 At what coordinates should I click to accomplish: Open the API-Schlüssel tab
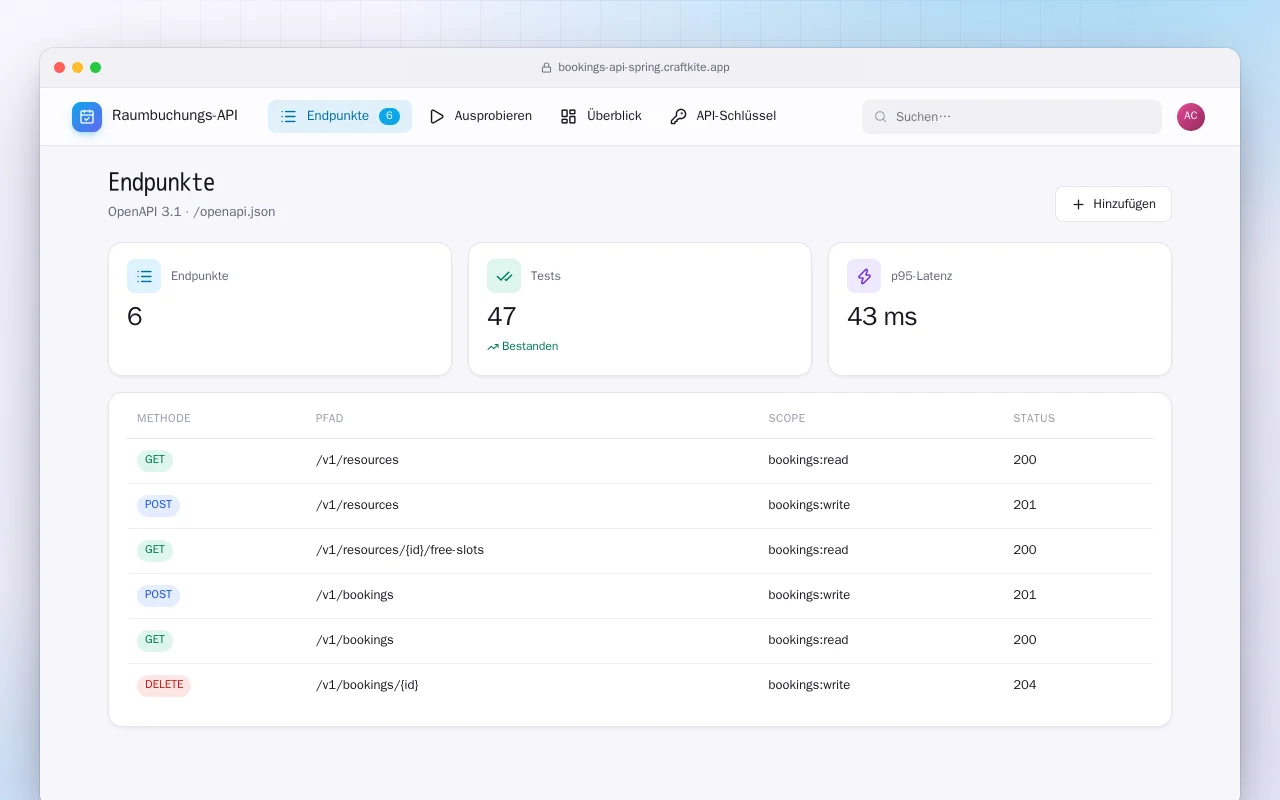coord(723,116)
